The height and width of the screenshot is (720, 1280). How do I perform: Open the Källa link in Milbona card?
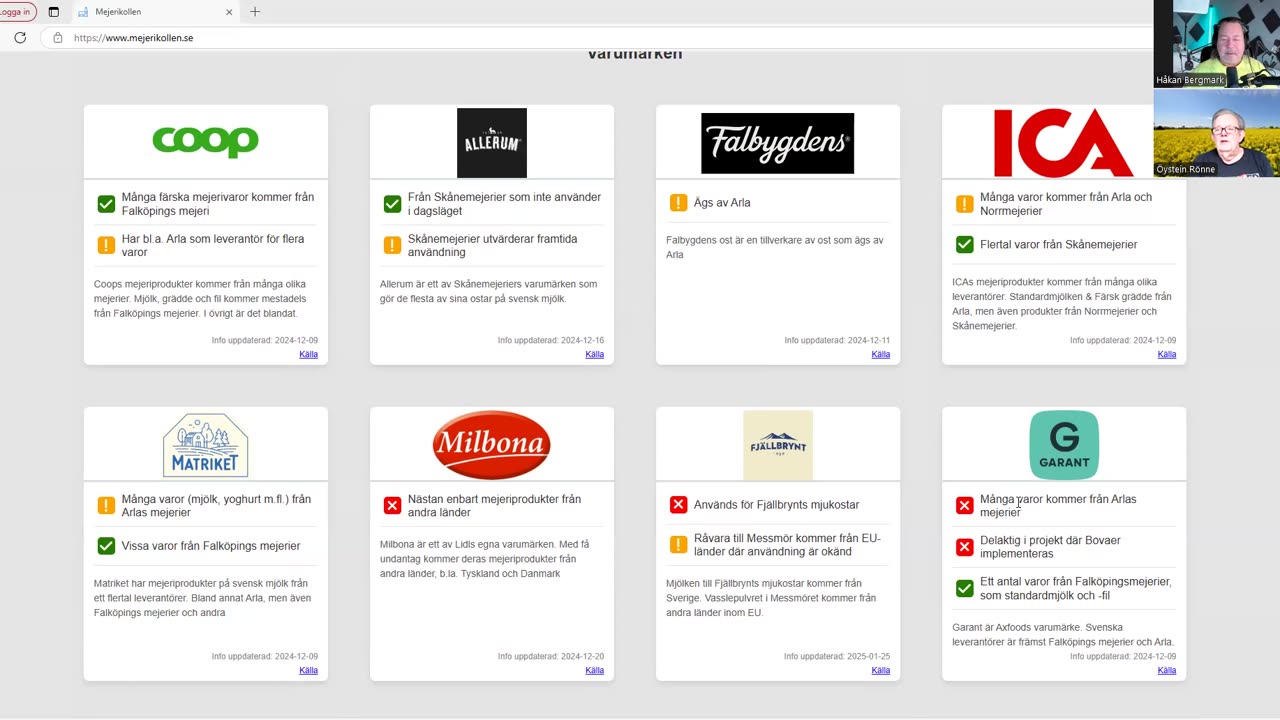pos(594,670)
